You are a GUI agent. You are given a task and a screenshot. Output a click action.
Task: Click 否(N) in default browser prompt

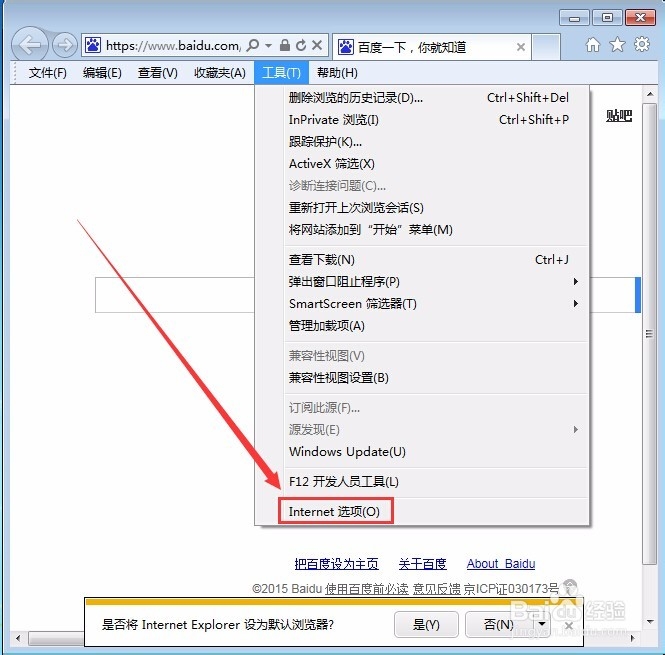pos(499,624)
